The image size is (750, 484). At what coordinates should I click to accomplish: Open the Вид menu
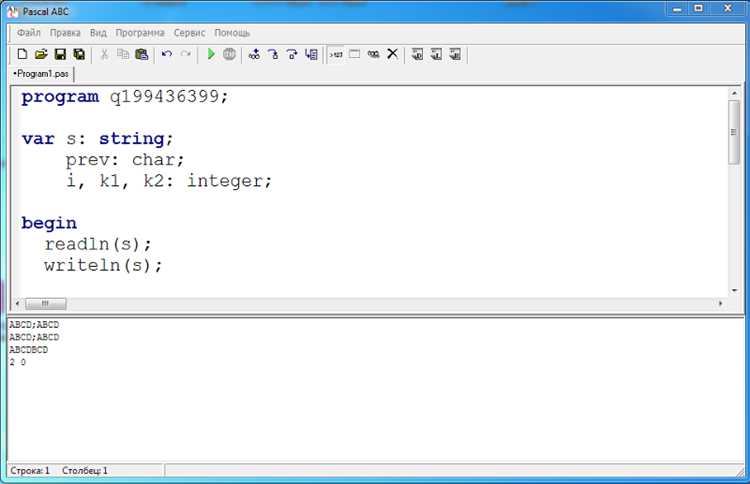click(x=98, y=33)
